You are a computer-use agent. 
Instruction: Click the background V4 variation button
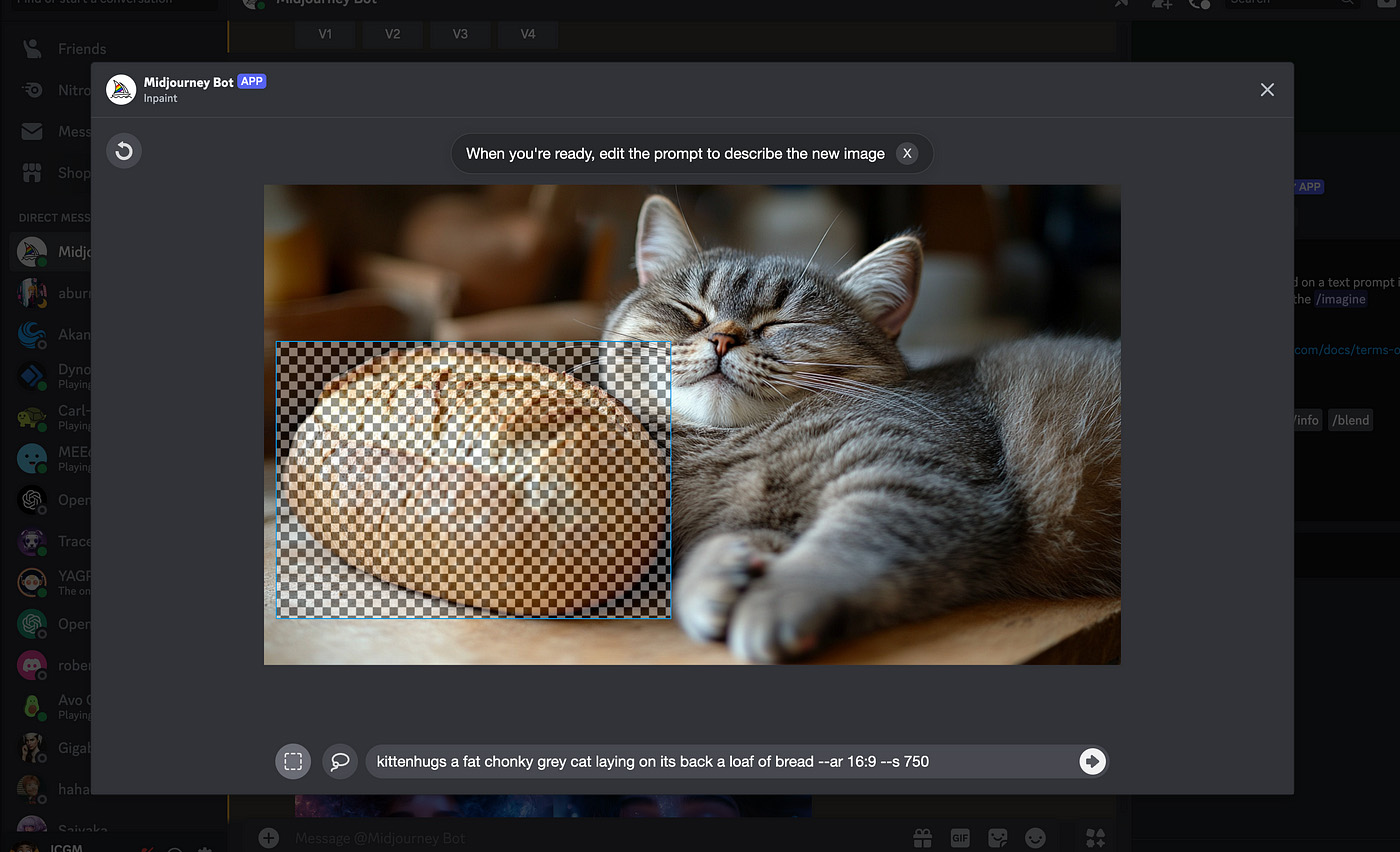click(528, 34)
